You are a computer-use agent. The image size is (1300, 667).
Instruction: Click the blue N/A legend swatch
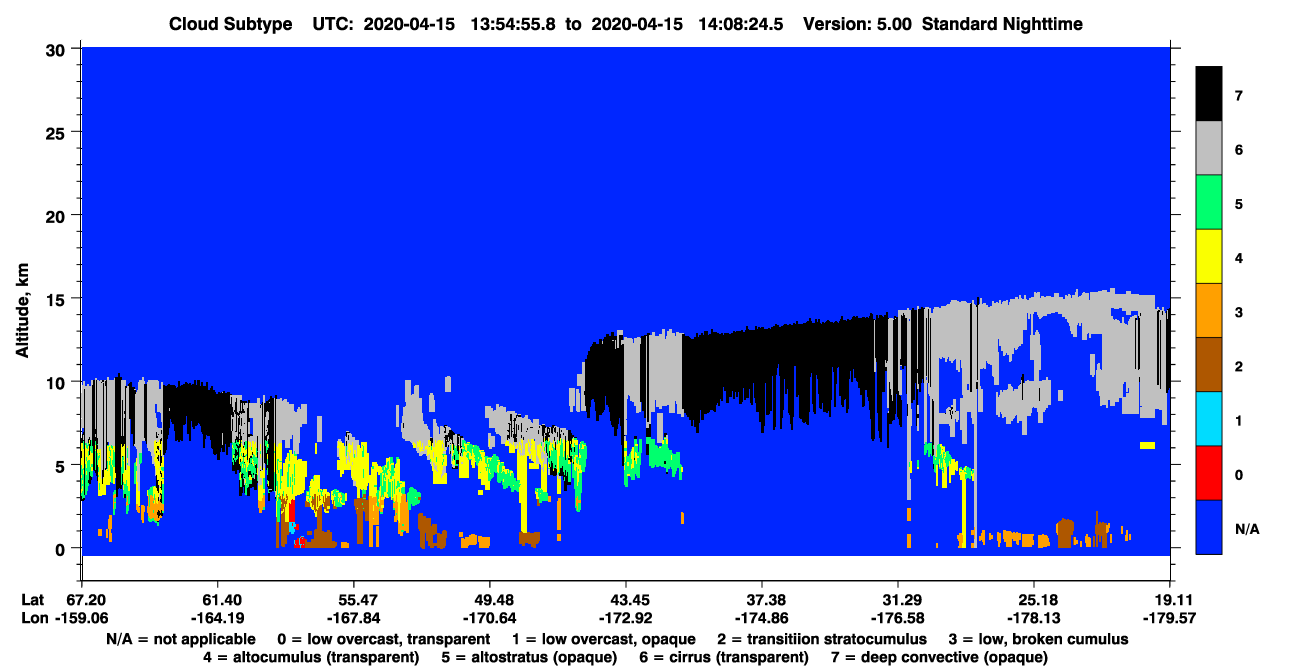[1209, 527]
